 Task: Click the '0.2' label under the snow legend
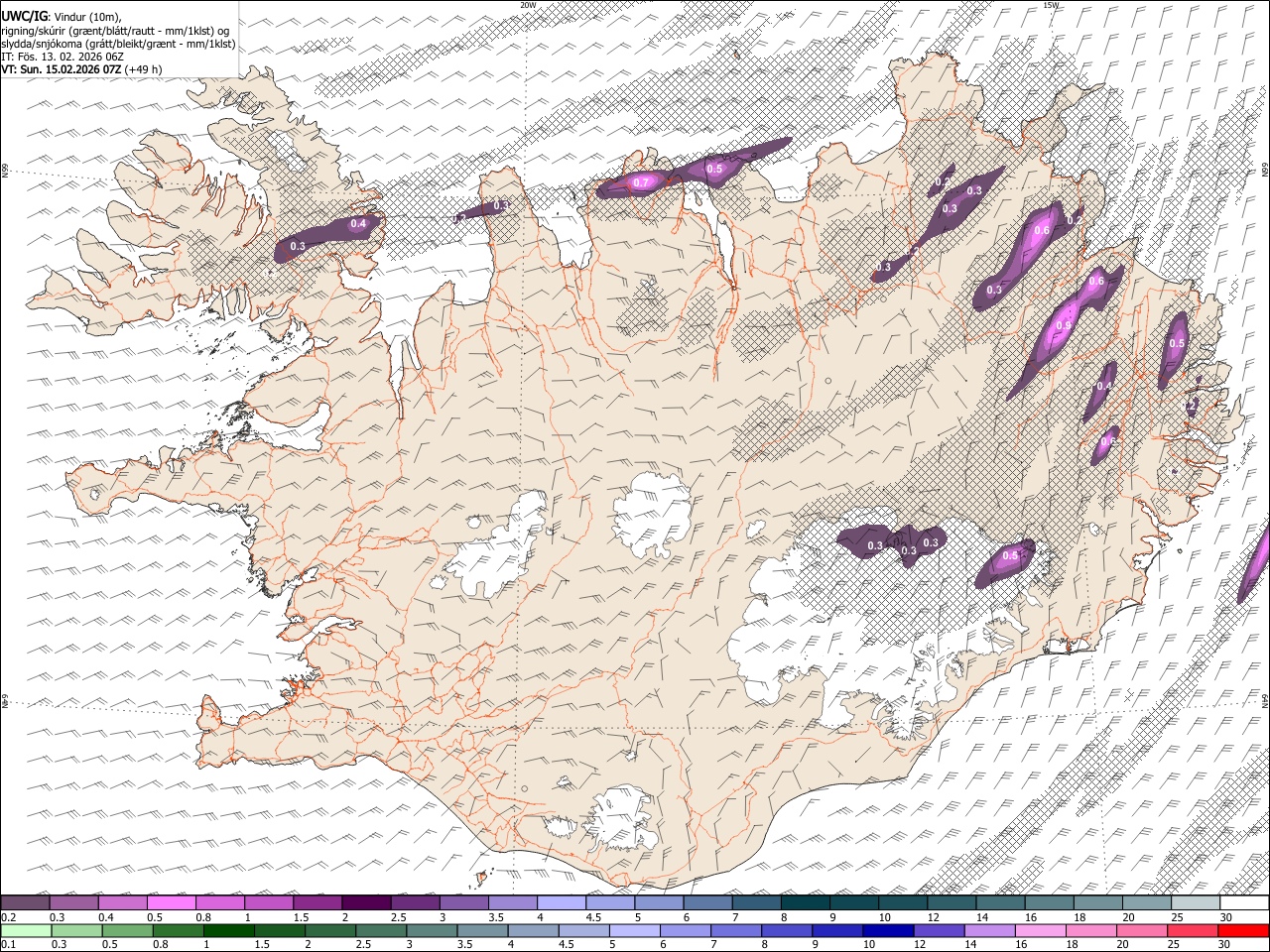(9, 917)
